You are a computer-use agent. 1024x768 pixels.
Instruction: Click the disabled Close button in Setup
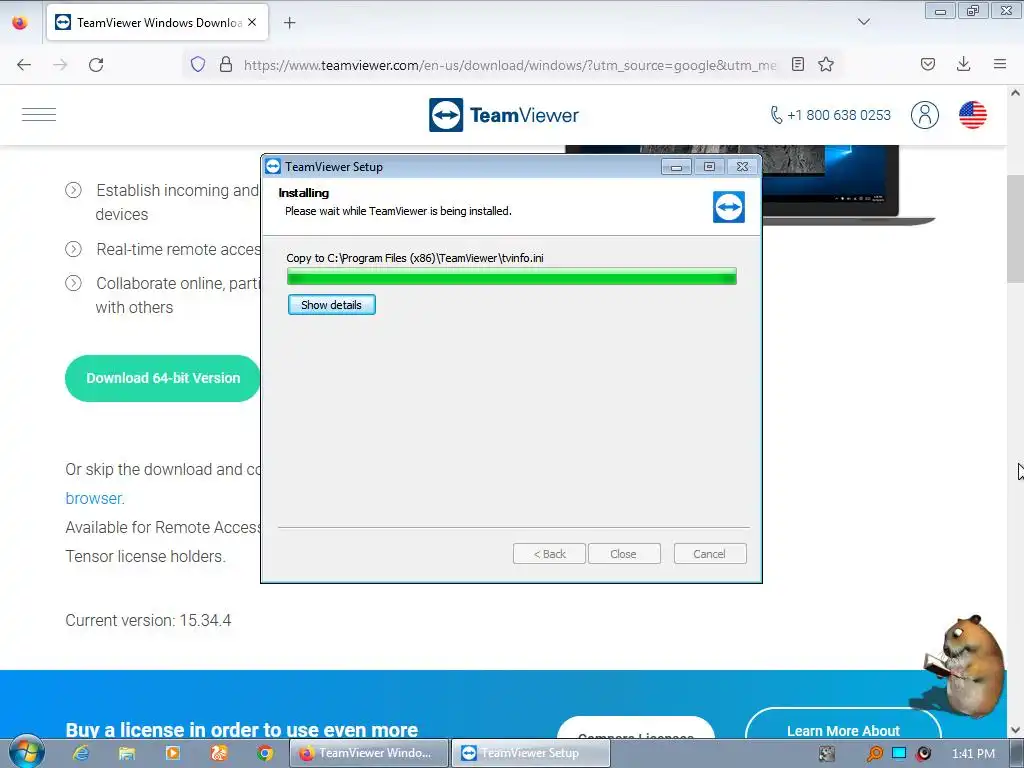pos(624,554)
